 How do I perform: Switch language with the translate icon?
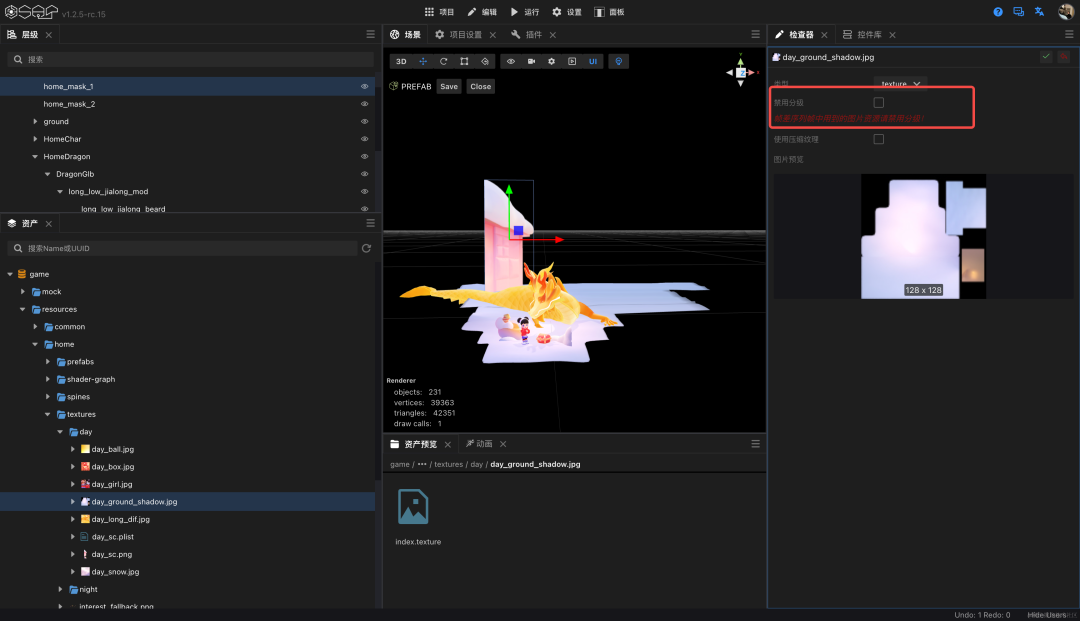click(x=1039, y=12)
